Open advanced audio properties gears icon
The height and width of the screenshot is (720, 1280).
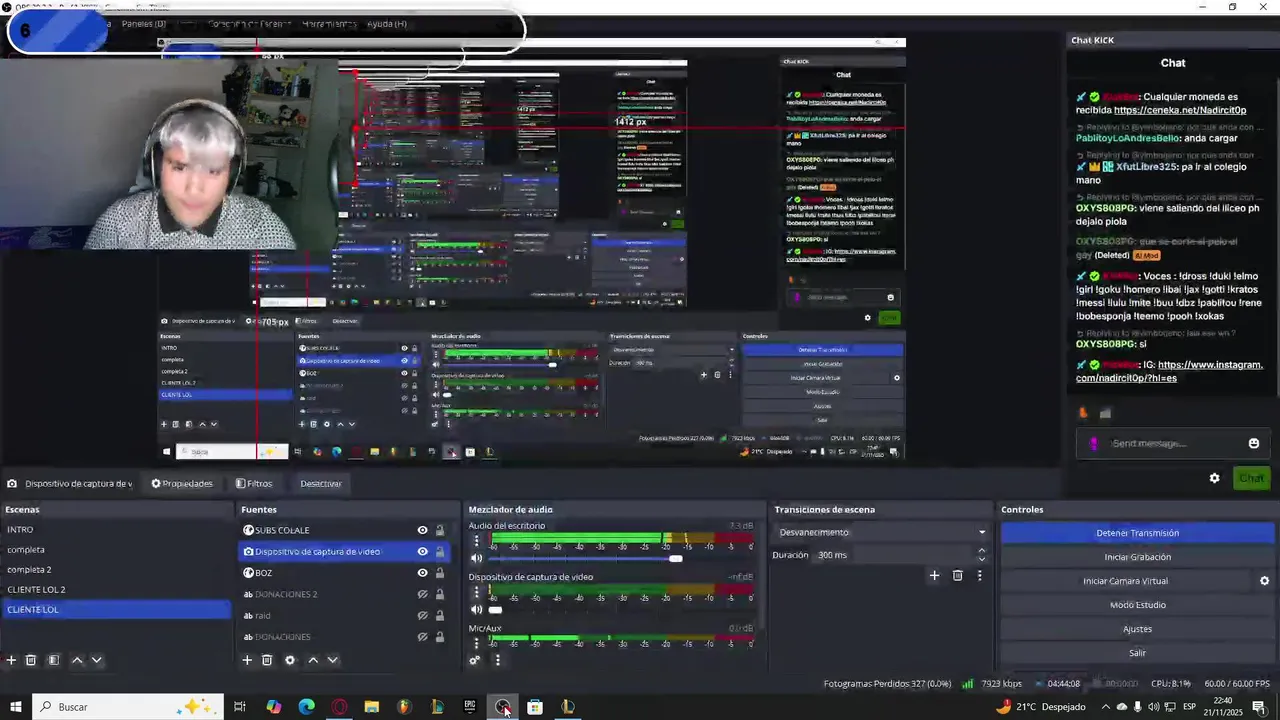(475, 660)
